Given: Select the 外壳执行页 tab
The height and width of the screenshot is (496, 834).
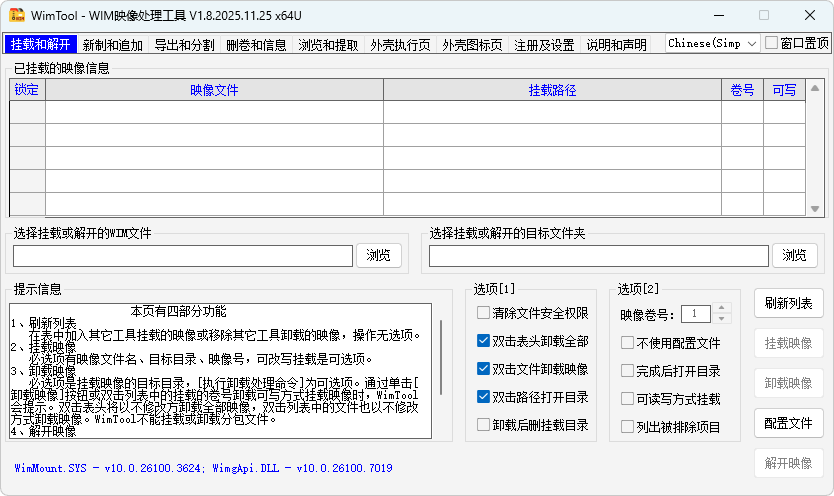Looking at the screenshot, I should point(401,45).
